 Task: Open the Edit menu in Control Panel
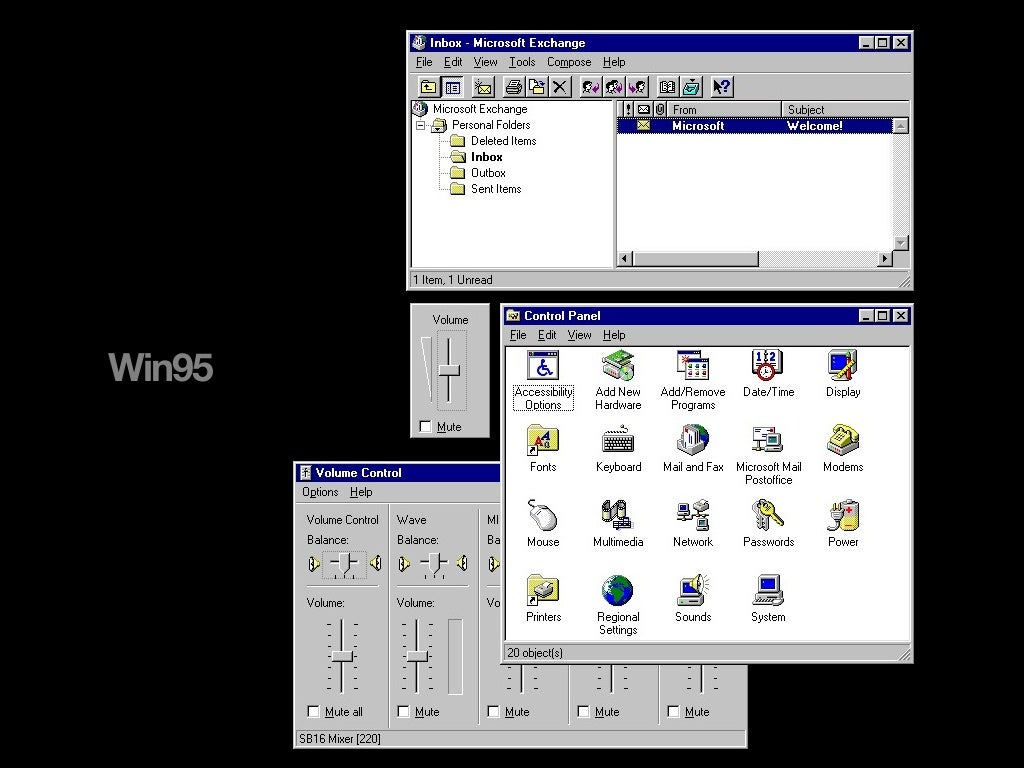(x=547, y=335)
